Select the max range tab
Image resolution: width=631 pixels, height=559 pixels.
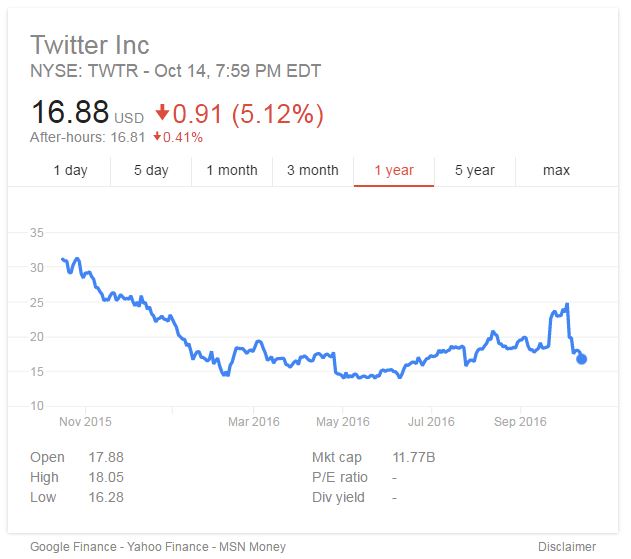pyautogui.click(x=556, y=170)
